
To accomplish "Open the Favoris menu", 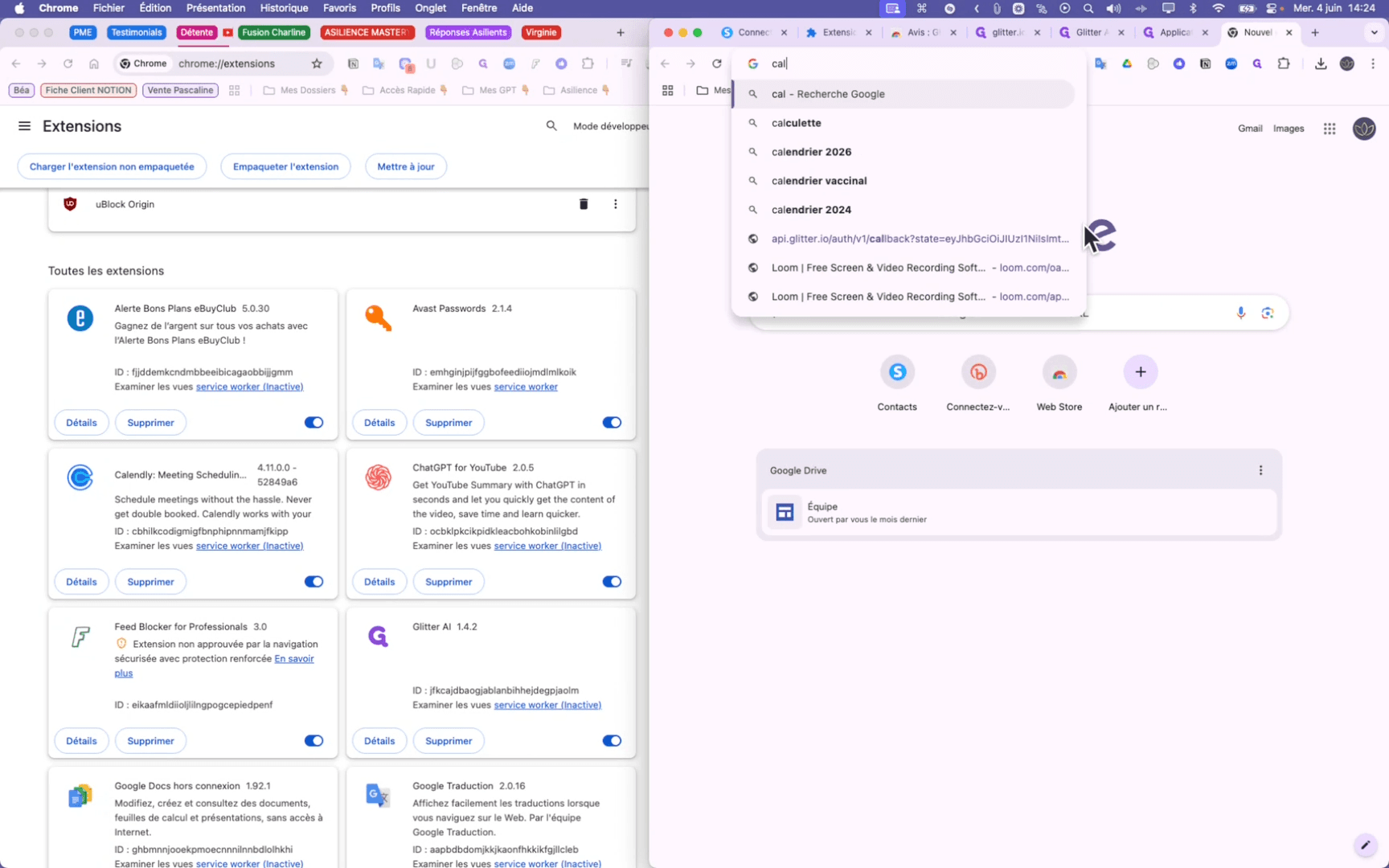I will point(339,8).
